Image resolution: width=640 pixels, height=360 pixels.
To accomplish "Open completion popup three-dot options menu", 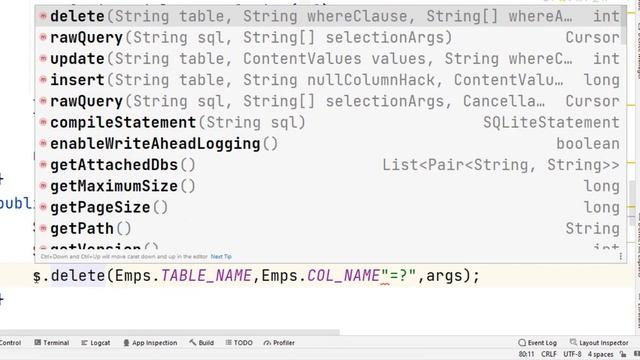I will (620, 256).
